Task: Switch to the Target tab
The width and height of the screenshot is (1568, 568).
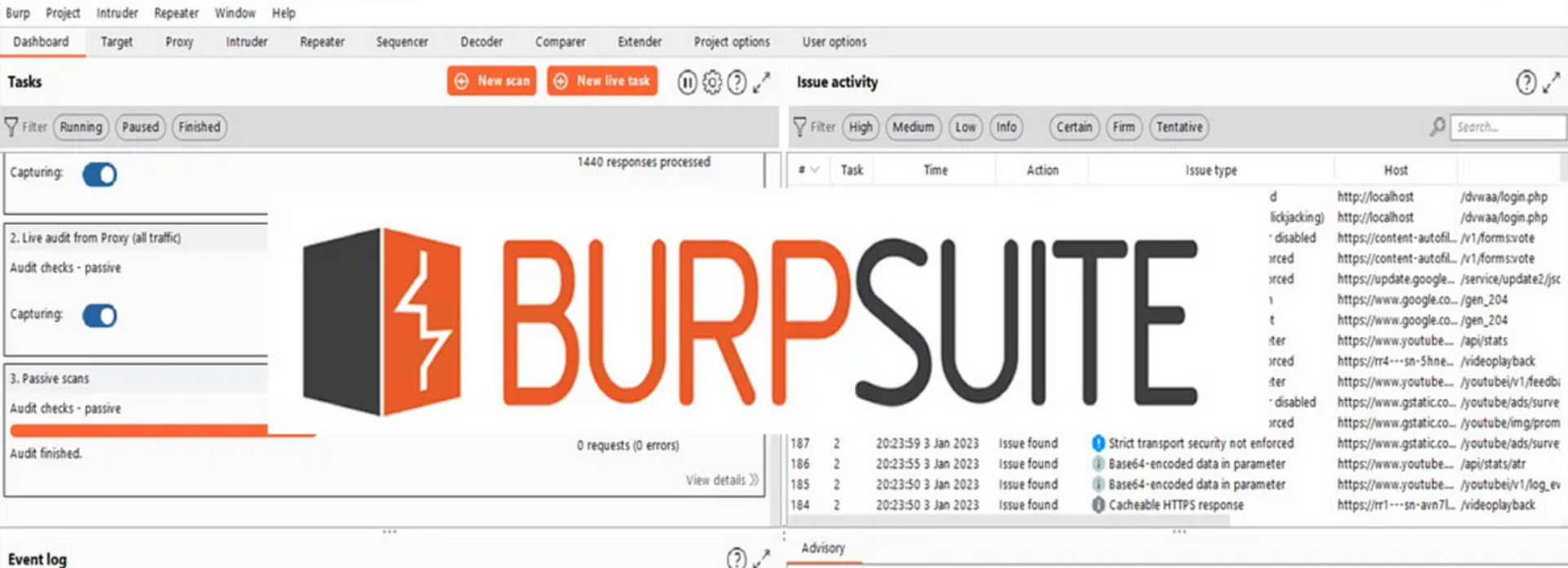Action: coord(117,42)
